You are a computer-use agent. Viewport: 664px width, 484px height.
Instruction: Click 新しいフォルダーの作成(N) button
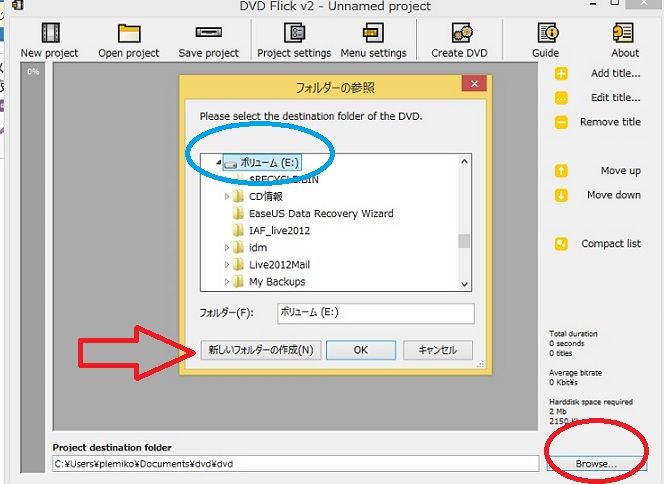pyautogui.click(x=261, y=350)
